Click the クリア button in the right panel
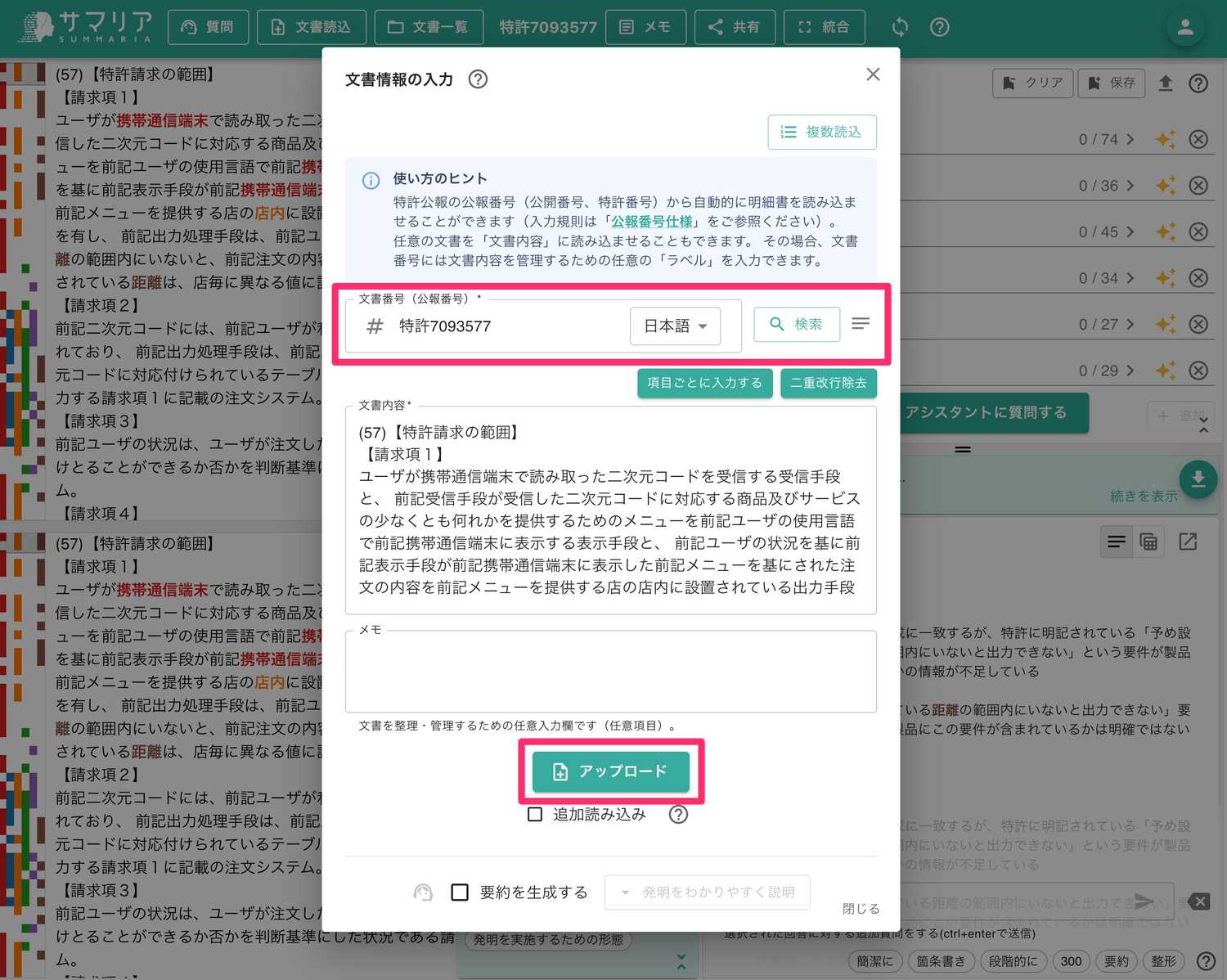Image resolution: width=1227 pixels, height=980 pixels. tap(1033, 83)
